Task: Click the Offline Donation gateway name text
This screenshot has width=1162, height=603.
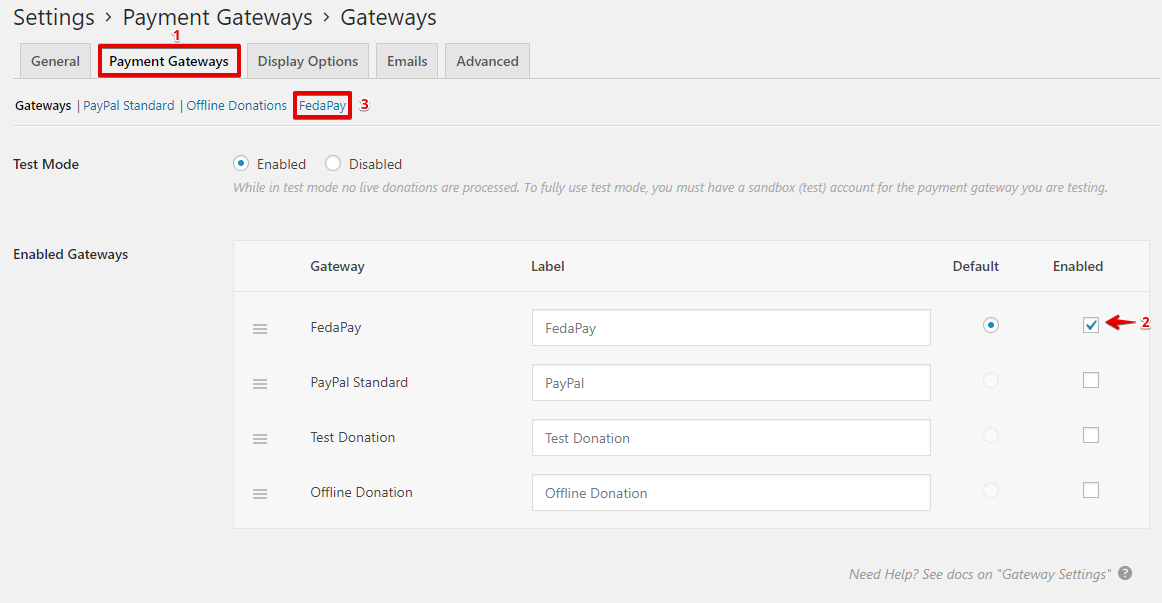Action: (x=361, y=492)
